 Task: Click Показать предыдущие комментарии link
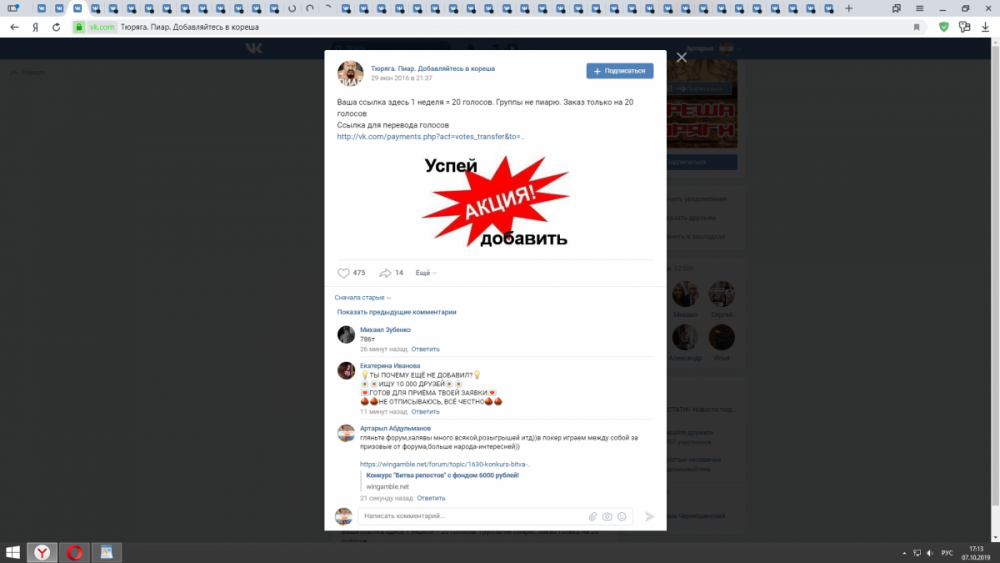pyautogui.click(x=396, y=312)
